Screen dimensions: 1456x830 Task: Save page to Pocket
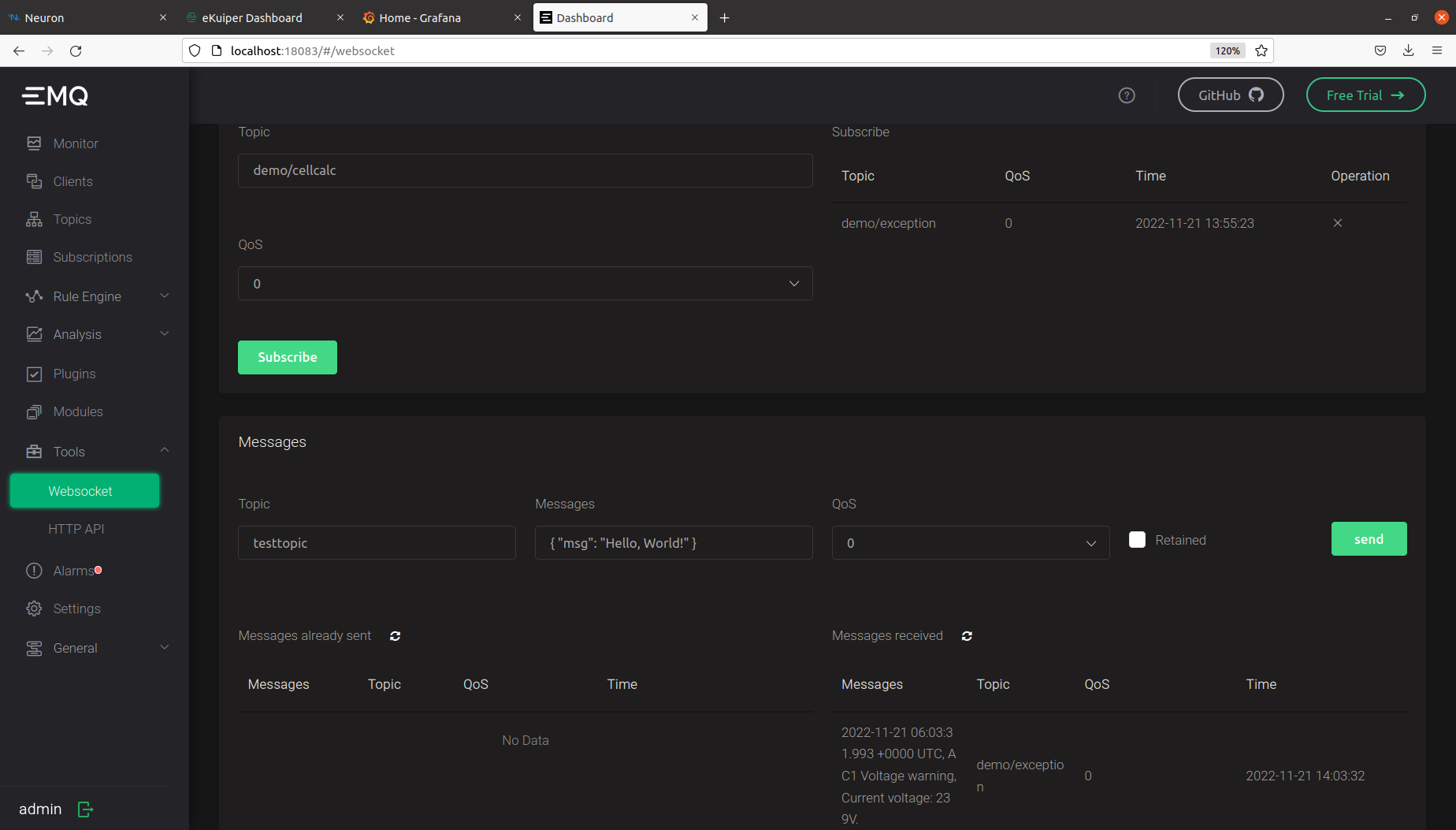coord(1380,50)
